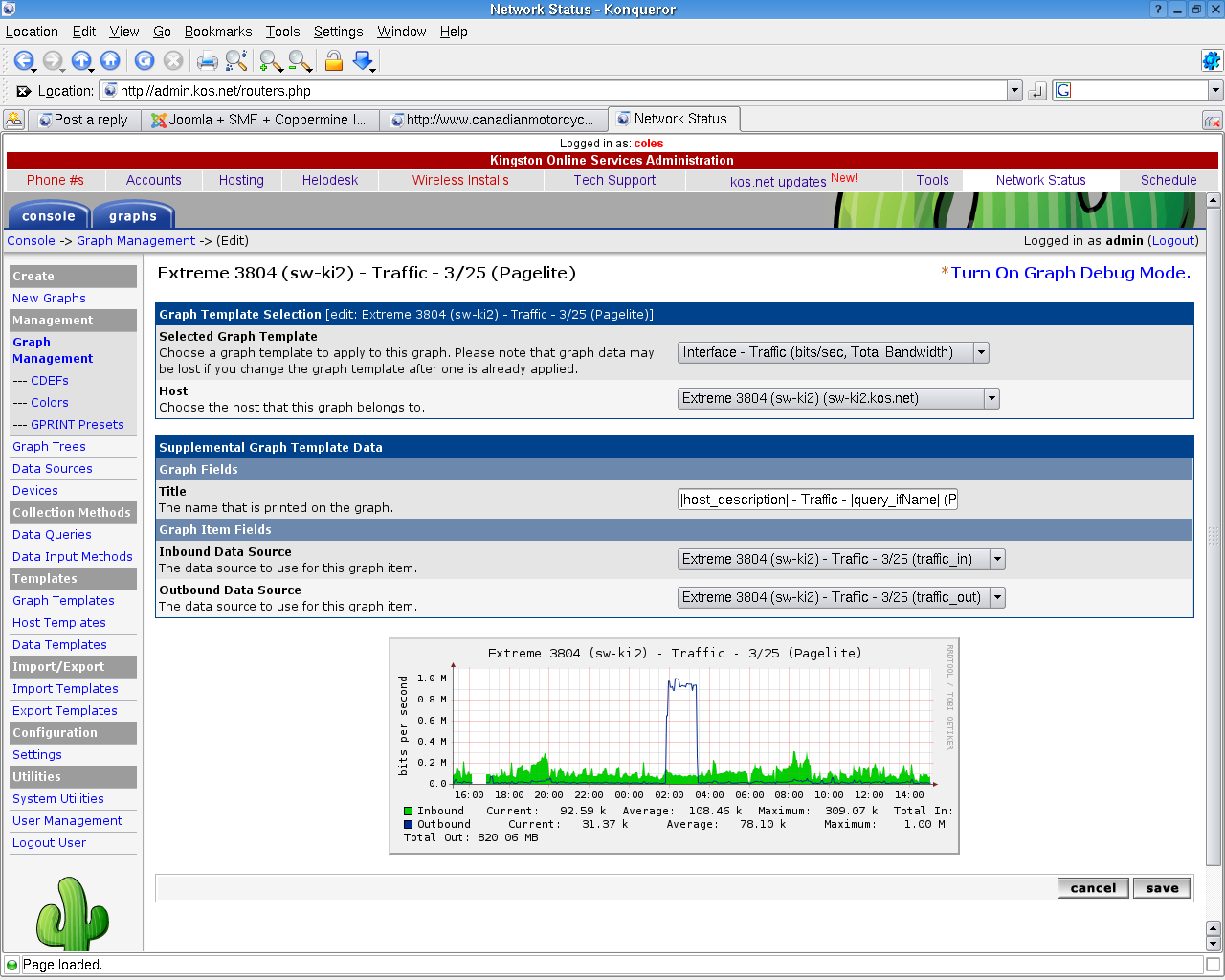
Task: Click the Go button beside the location bar
Action: click(x=1037, y=91)
